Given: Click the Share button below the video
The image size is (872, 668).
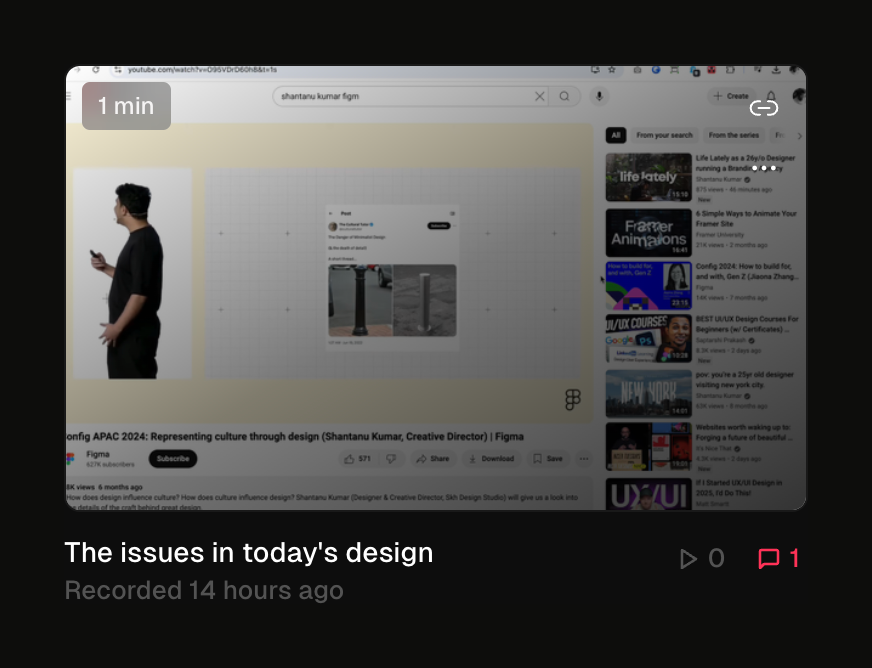Looking at the screenshot, I should (x=432, y=459).
